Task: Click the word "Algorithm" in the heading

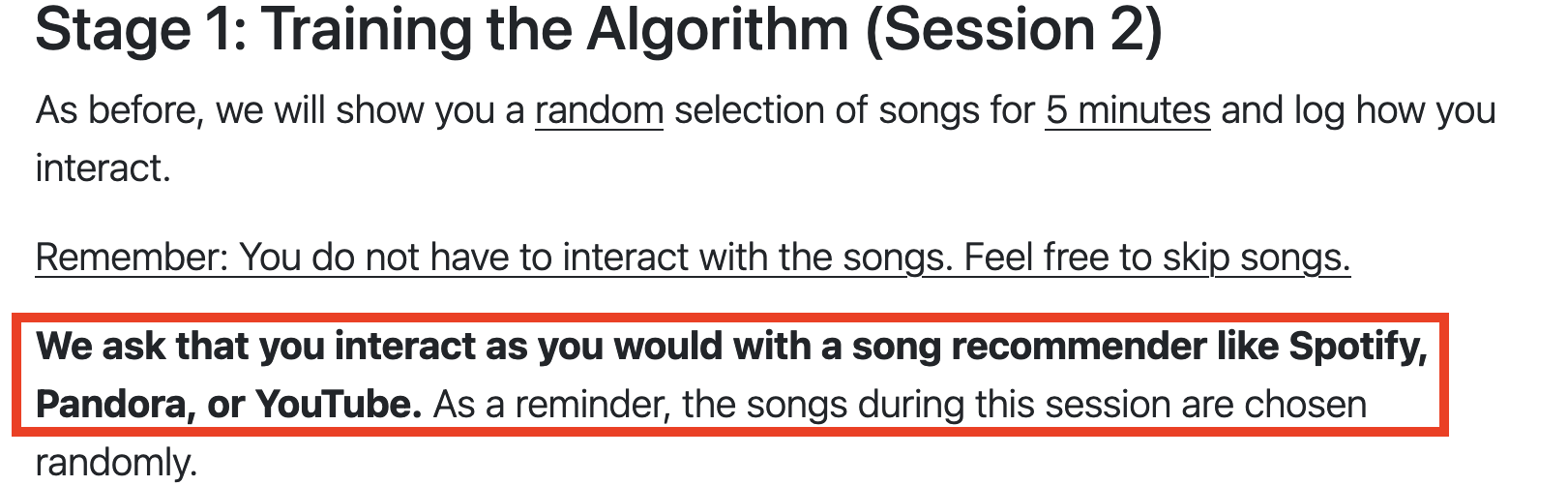Action: point(719,30)
